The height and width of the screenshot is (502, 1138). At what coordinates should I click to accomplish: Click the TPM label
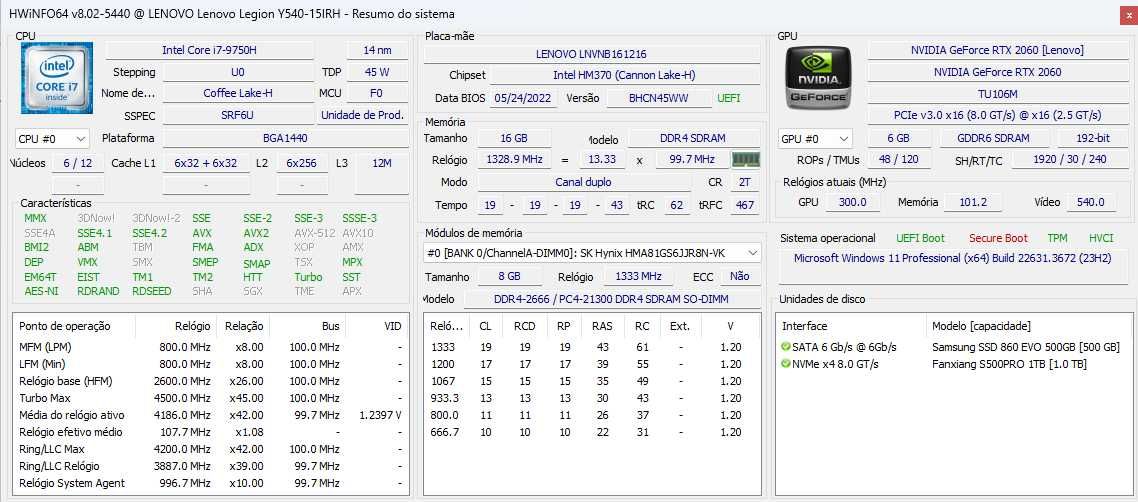1057,238
